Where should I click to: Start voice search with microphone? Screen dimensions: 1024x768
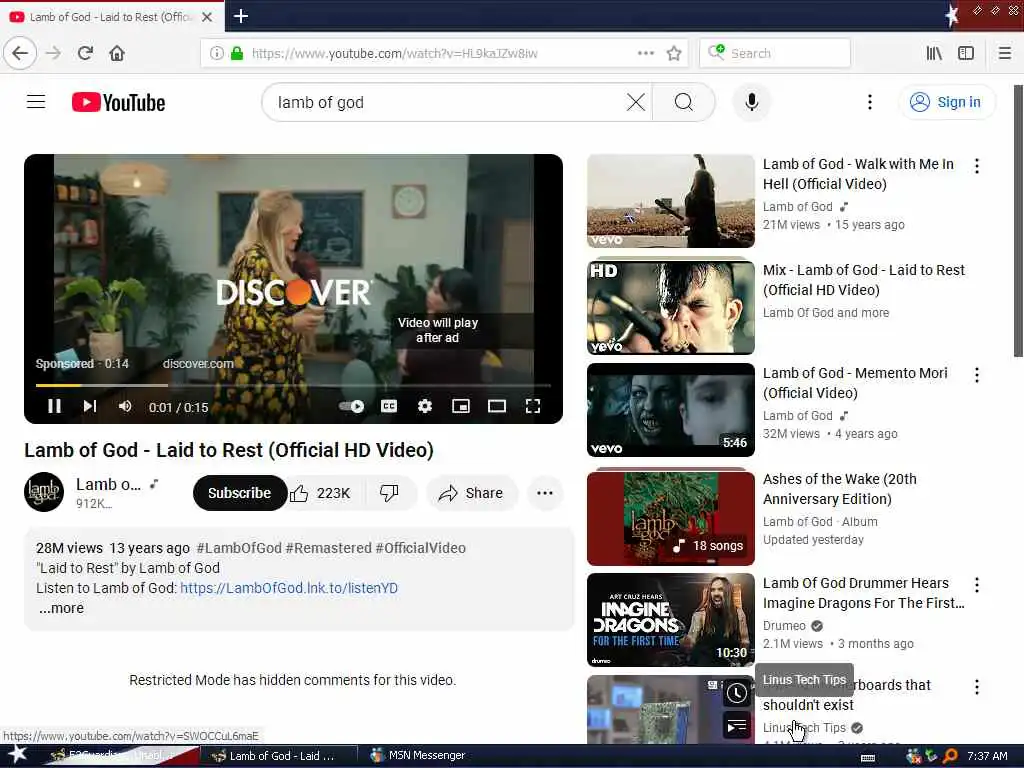tap(752, 102)
